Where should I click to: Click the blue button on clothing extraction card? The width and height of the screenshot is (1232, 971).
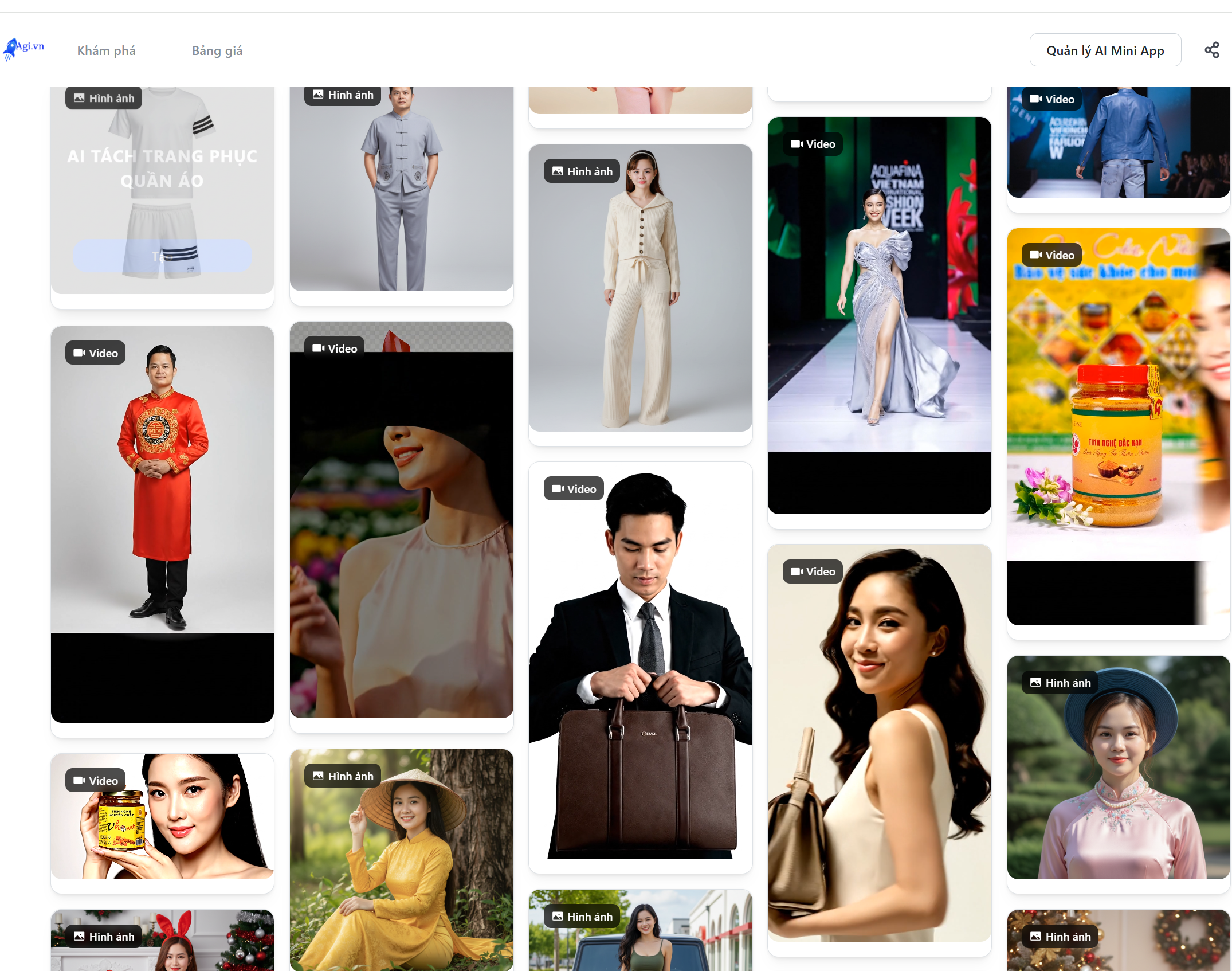click(162, 256)
